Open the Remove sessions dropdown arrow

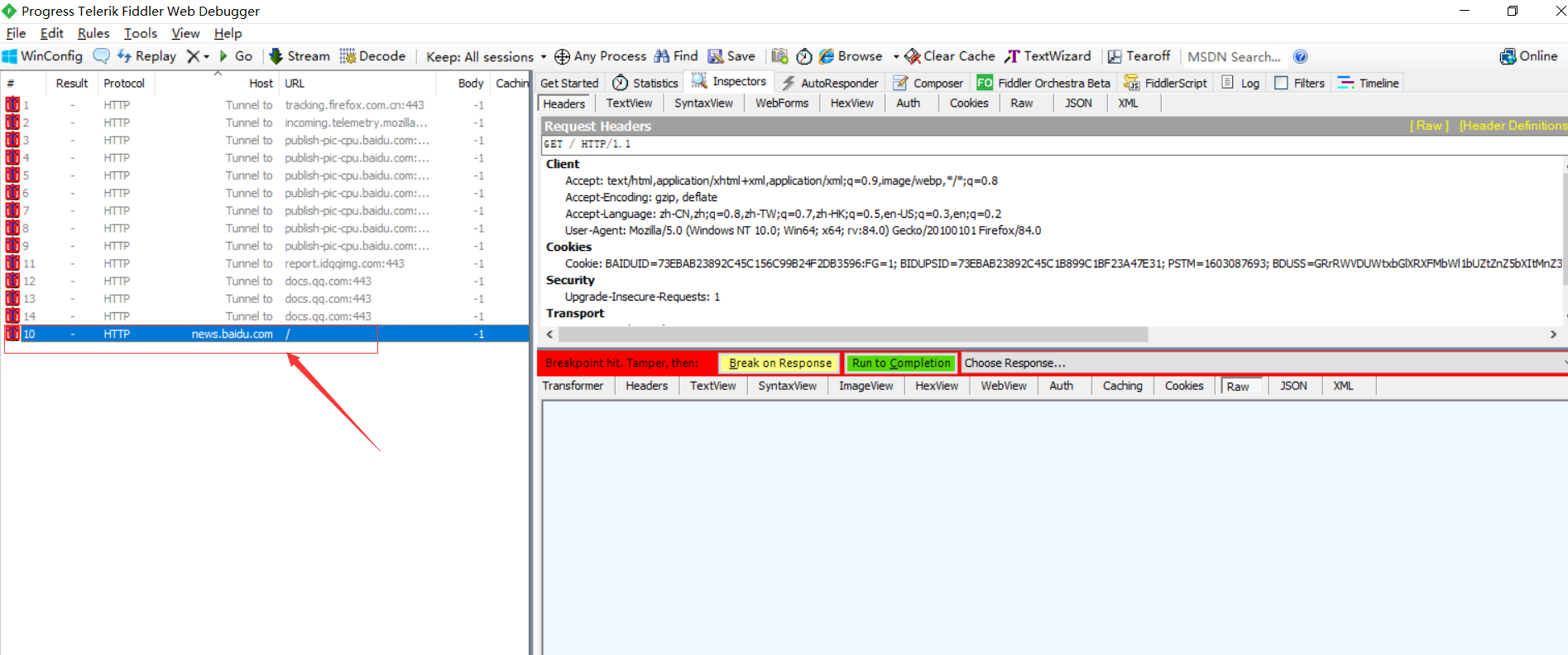pyautogui.click(x=206, y=56)
